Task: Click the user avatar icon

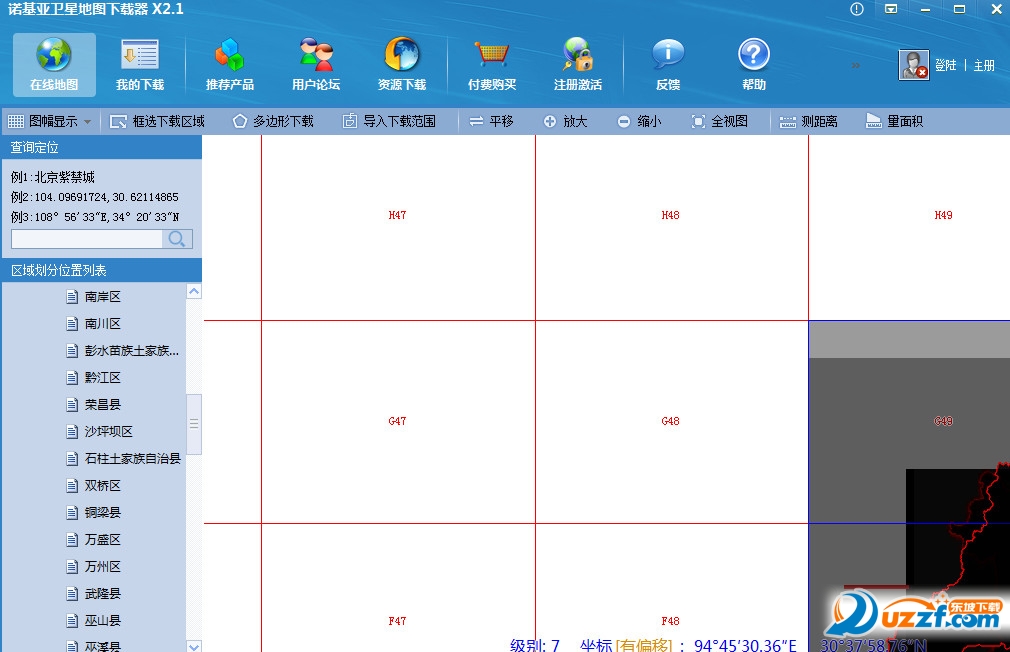Action: coord(913,65)
